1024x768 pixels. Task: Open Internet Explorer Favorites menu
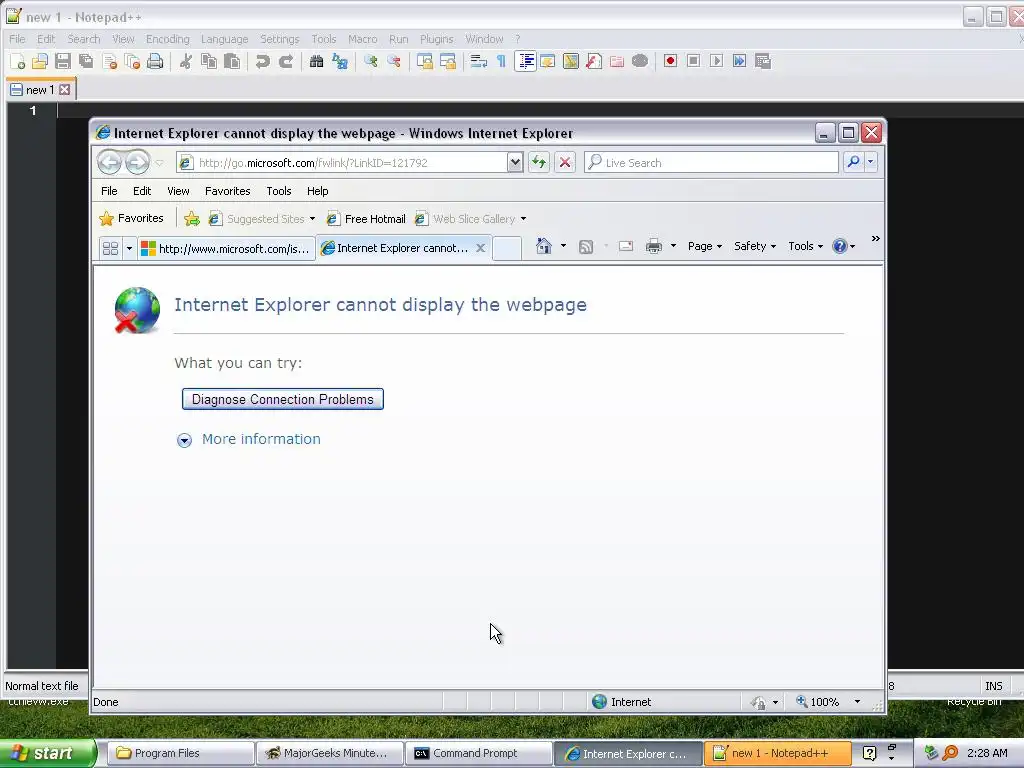[227, 191]
